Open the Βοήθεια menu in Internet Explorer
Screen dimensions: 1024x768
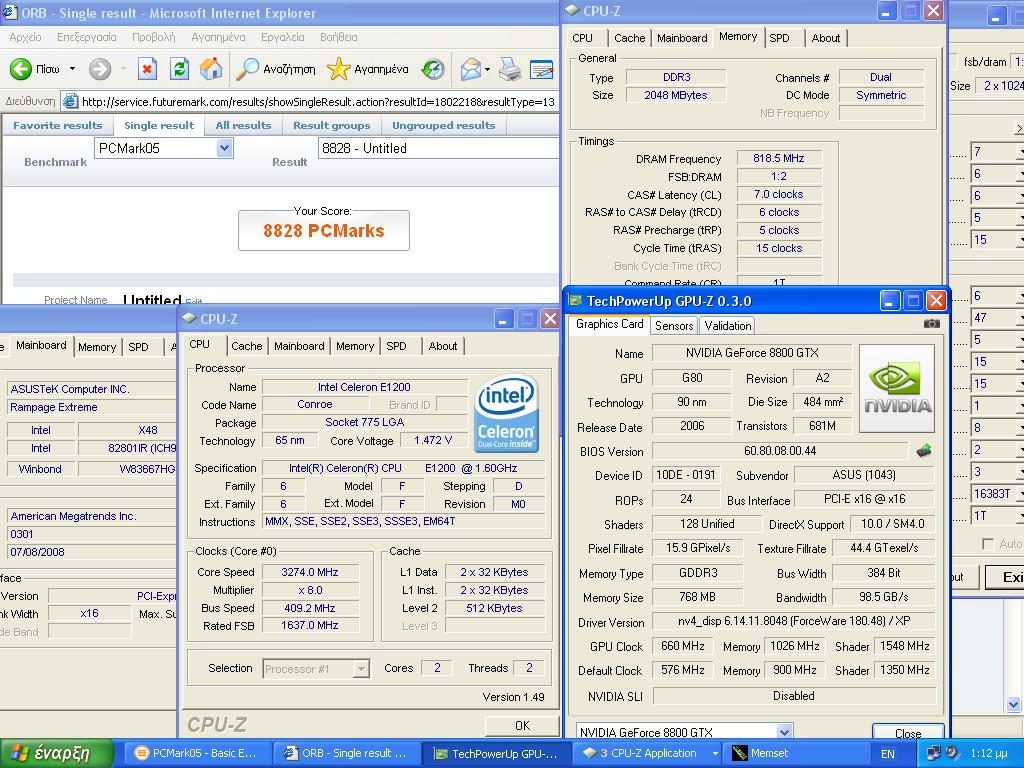339,37
